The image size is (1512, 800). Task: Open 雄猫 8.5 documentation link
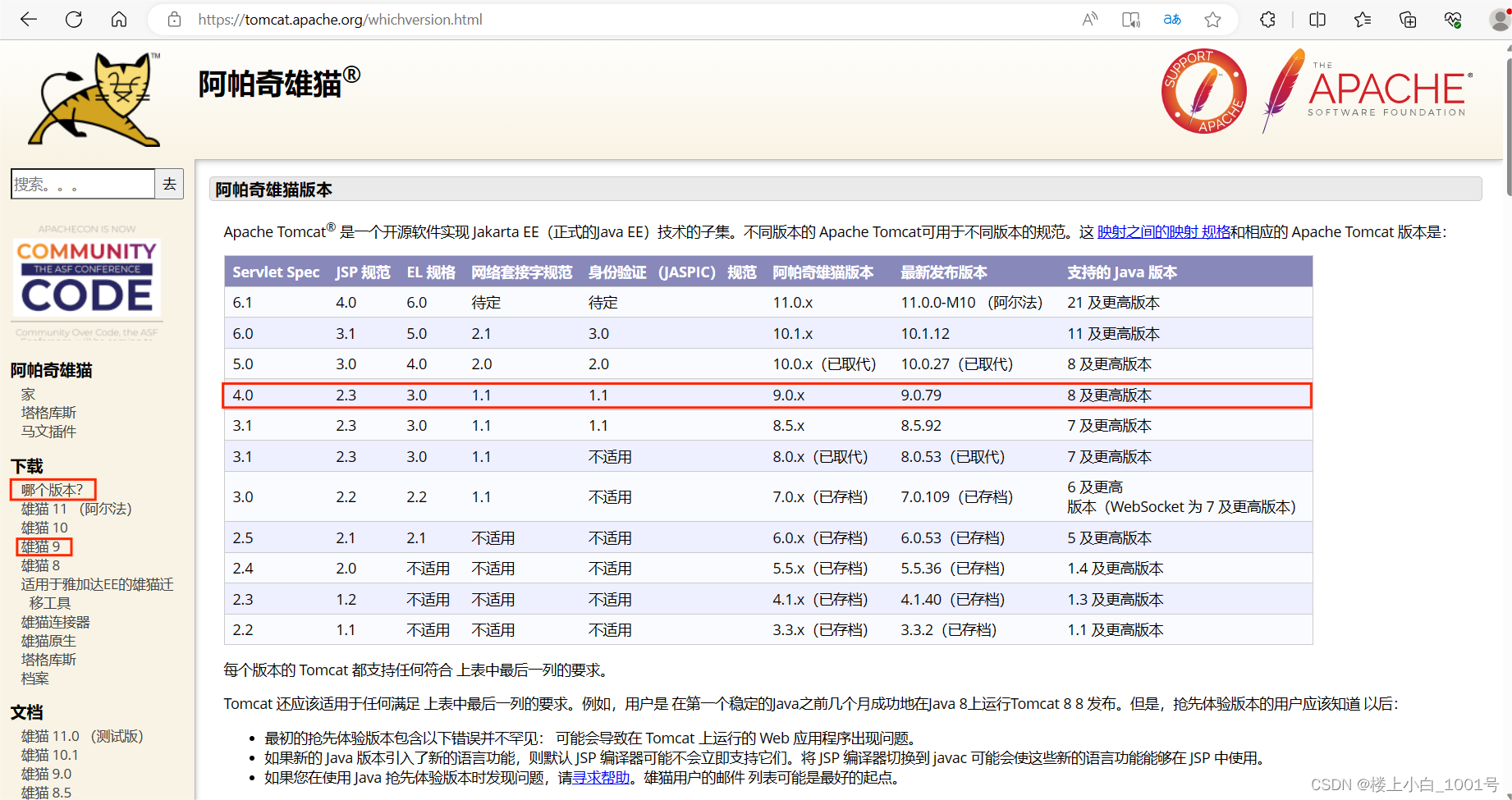[x=47, y=793]
